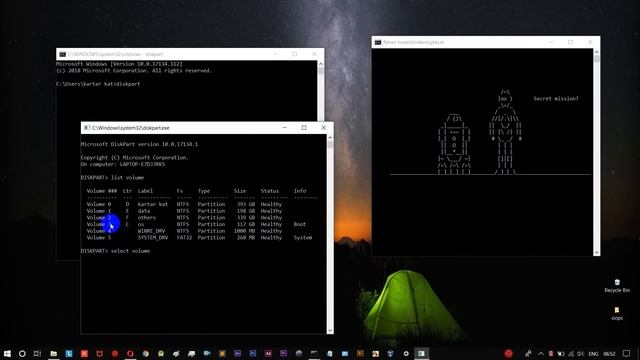Click the 'DISKPART> select volume' prompt line
The width and height of the screenshot is (640, 360).
point(116,251)
